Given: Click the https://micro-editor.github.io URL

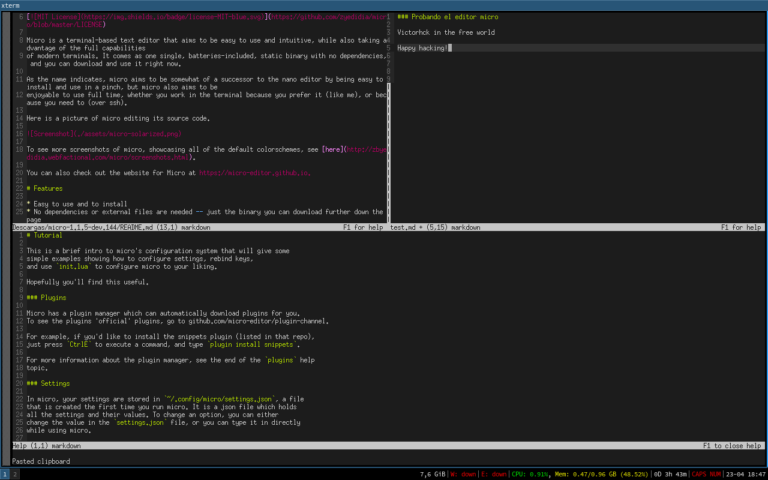Looking at the screenshot, I should coord(255,173).
